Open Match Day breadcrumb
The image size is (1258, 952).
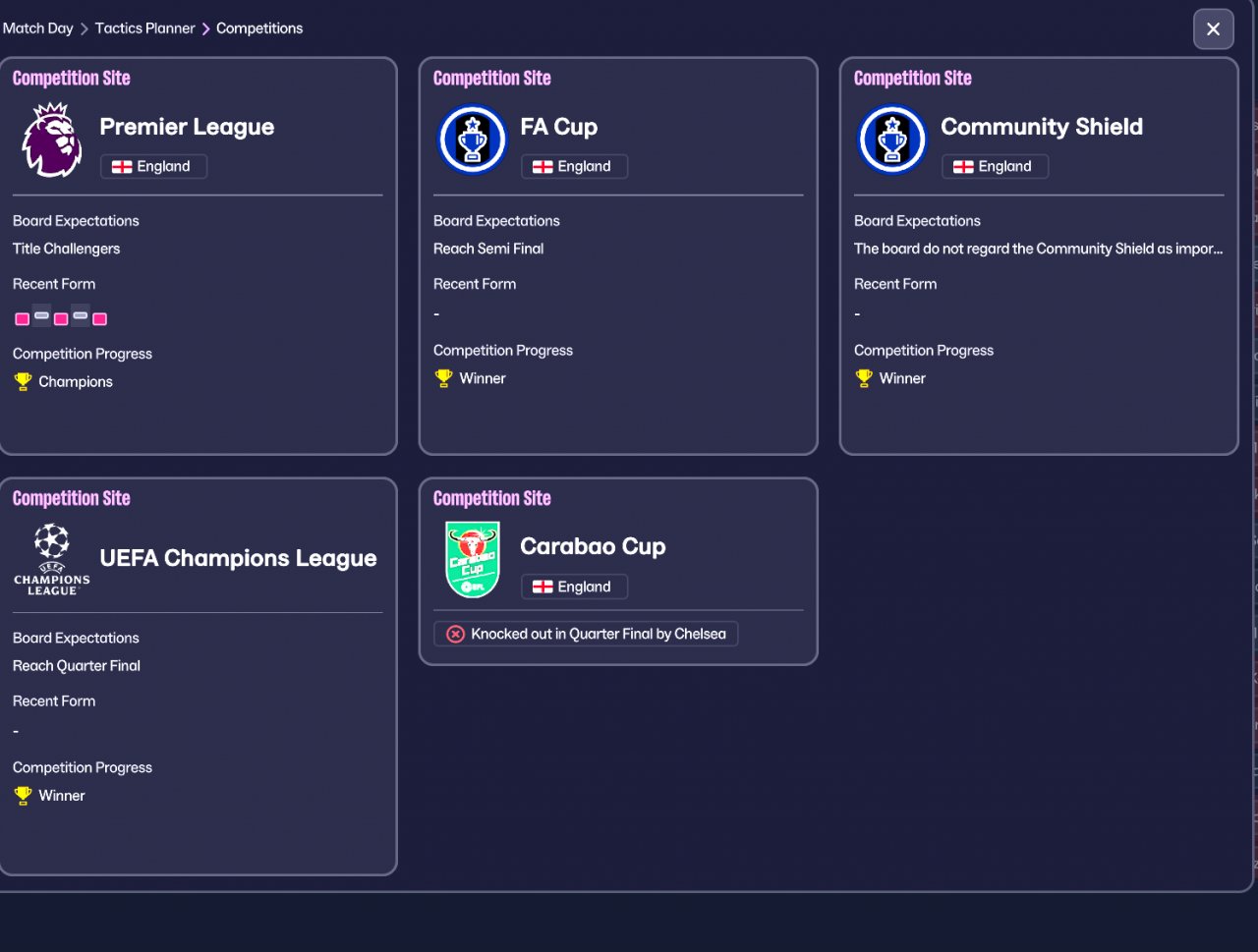pyautogui.click(x=37, y=28)
